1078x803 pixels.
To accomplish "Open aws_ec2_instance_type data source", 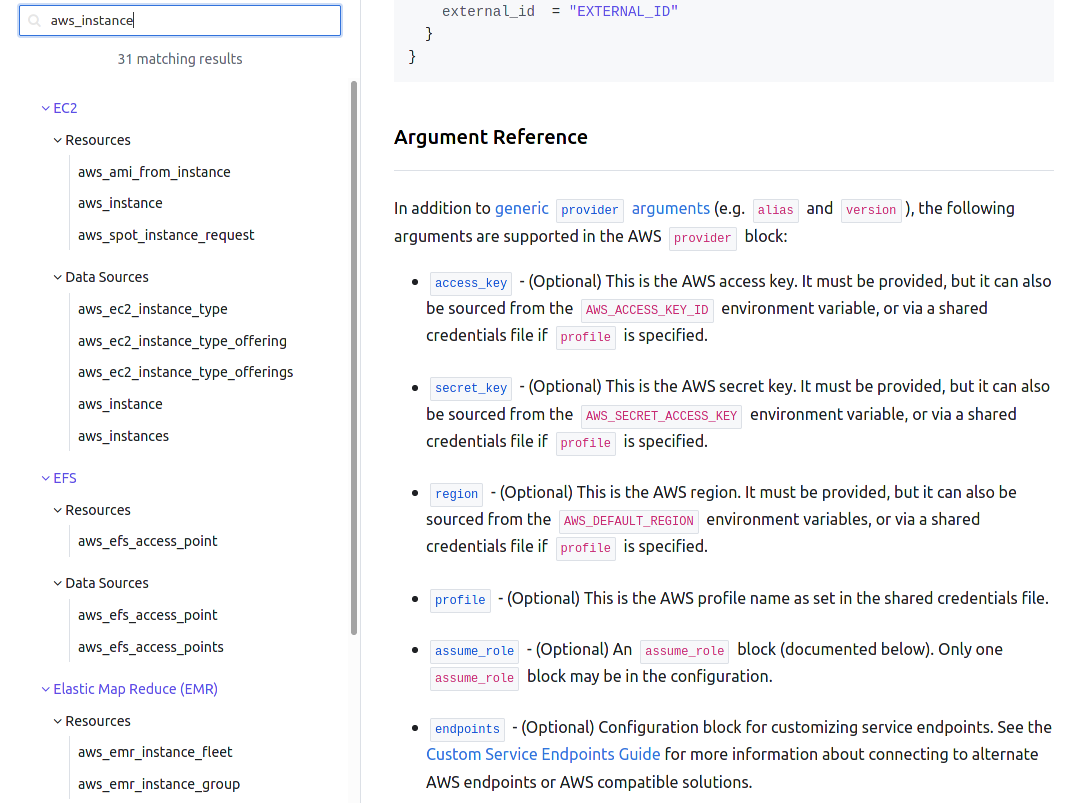I will [153, 309].
